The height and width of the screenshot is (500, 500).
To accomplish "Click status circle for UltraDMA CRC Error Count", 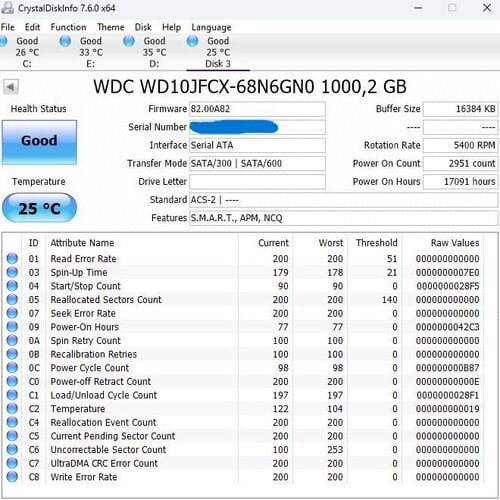I will click(x=12, y=463).
